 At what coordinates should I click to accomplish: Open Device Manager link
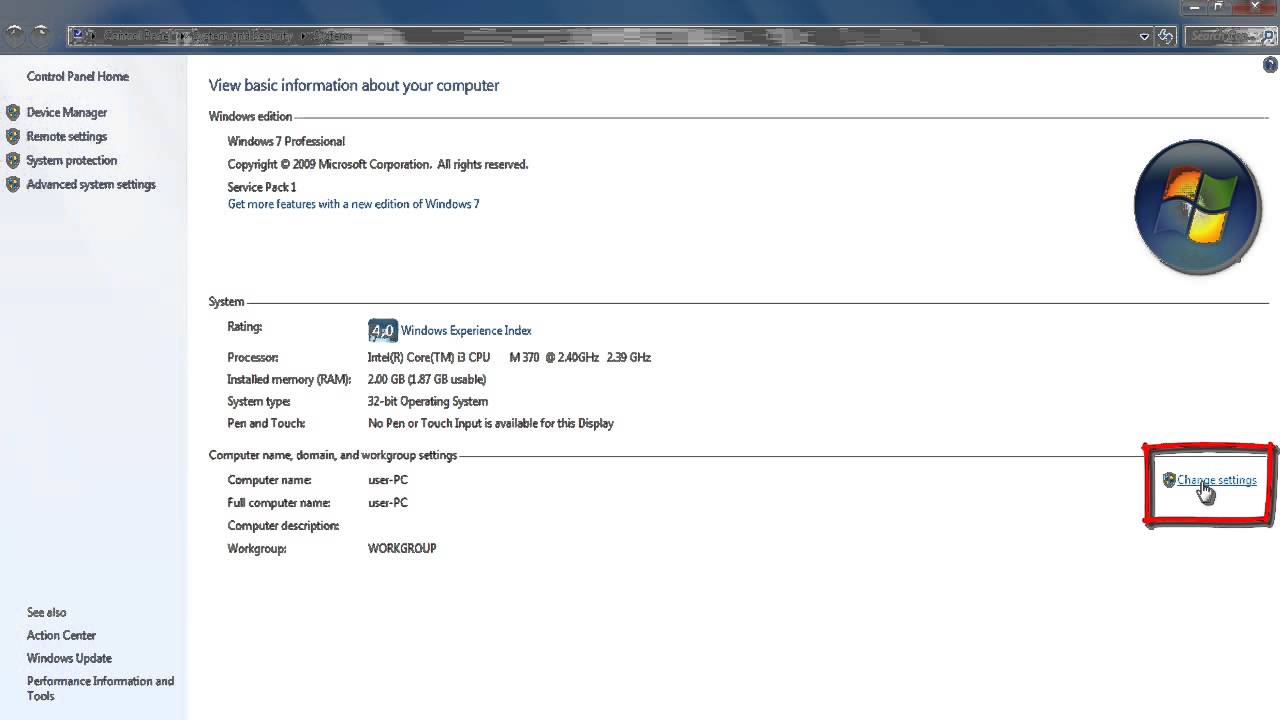point(67,112)
